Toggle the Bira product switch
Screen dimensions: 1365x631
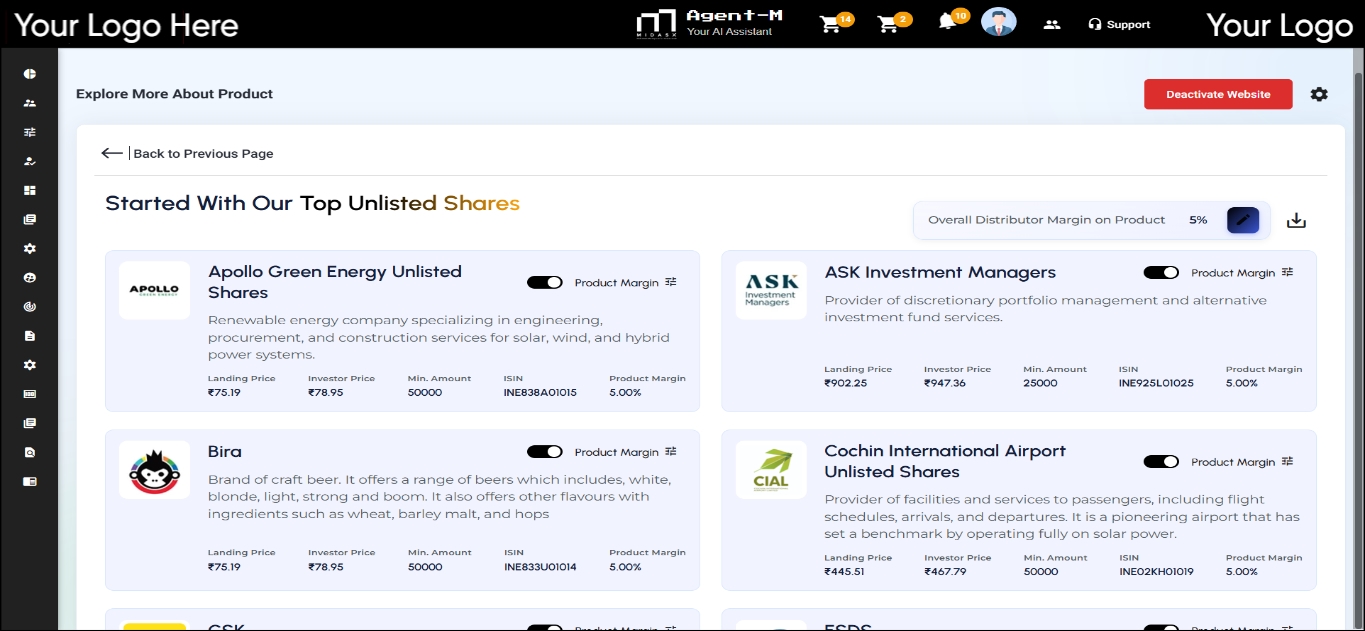click(x=545, y=452)
